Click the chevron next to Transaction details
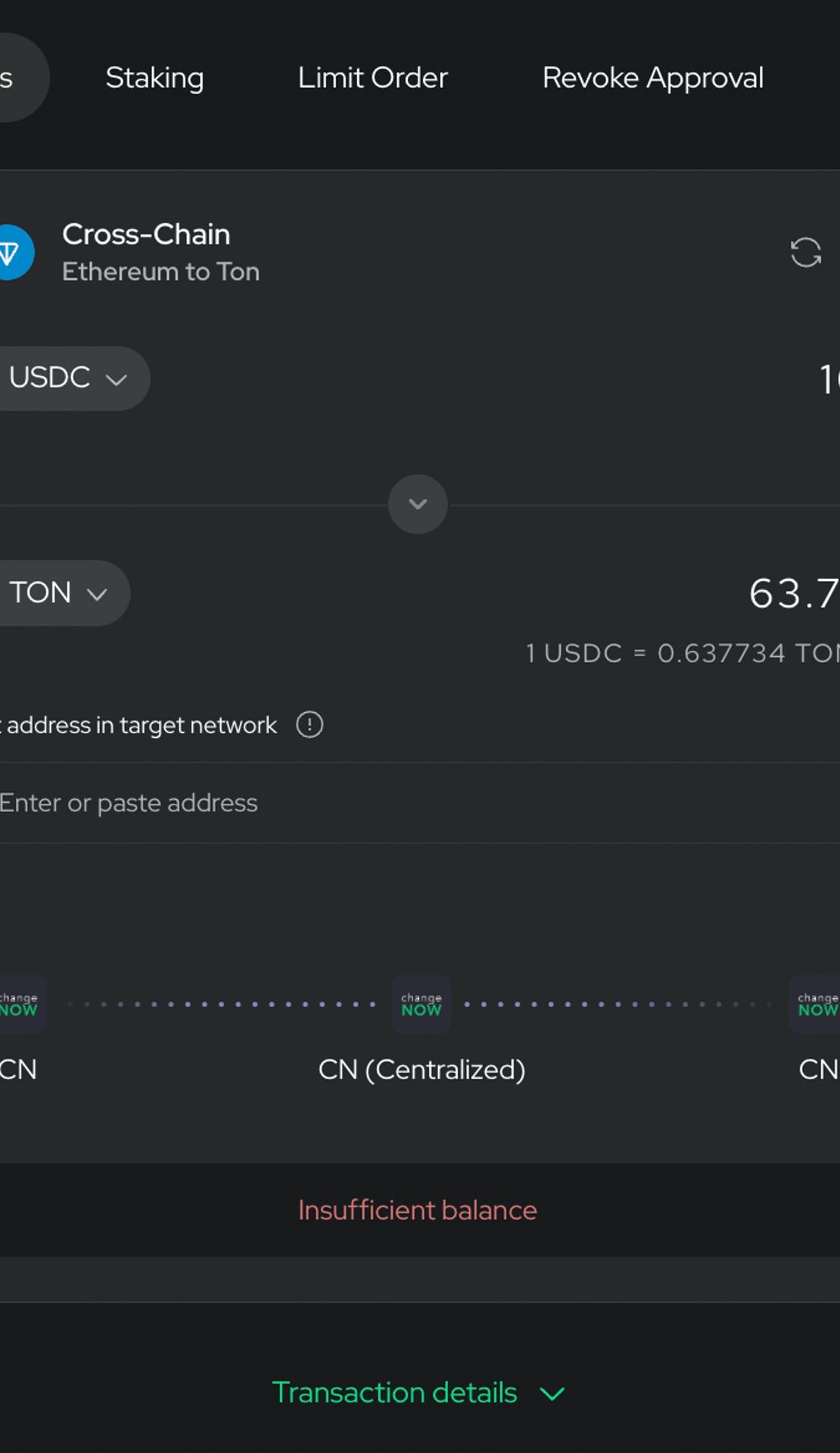The height and width of the screenshot is (1453, 840). pyautogui.click(x=552, y=1394)
